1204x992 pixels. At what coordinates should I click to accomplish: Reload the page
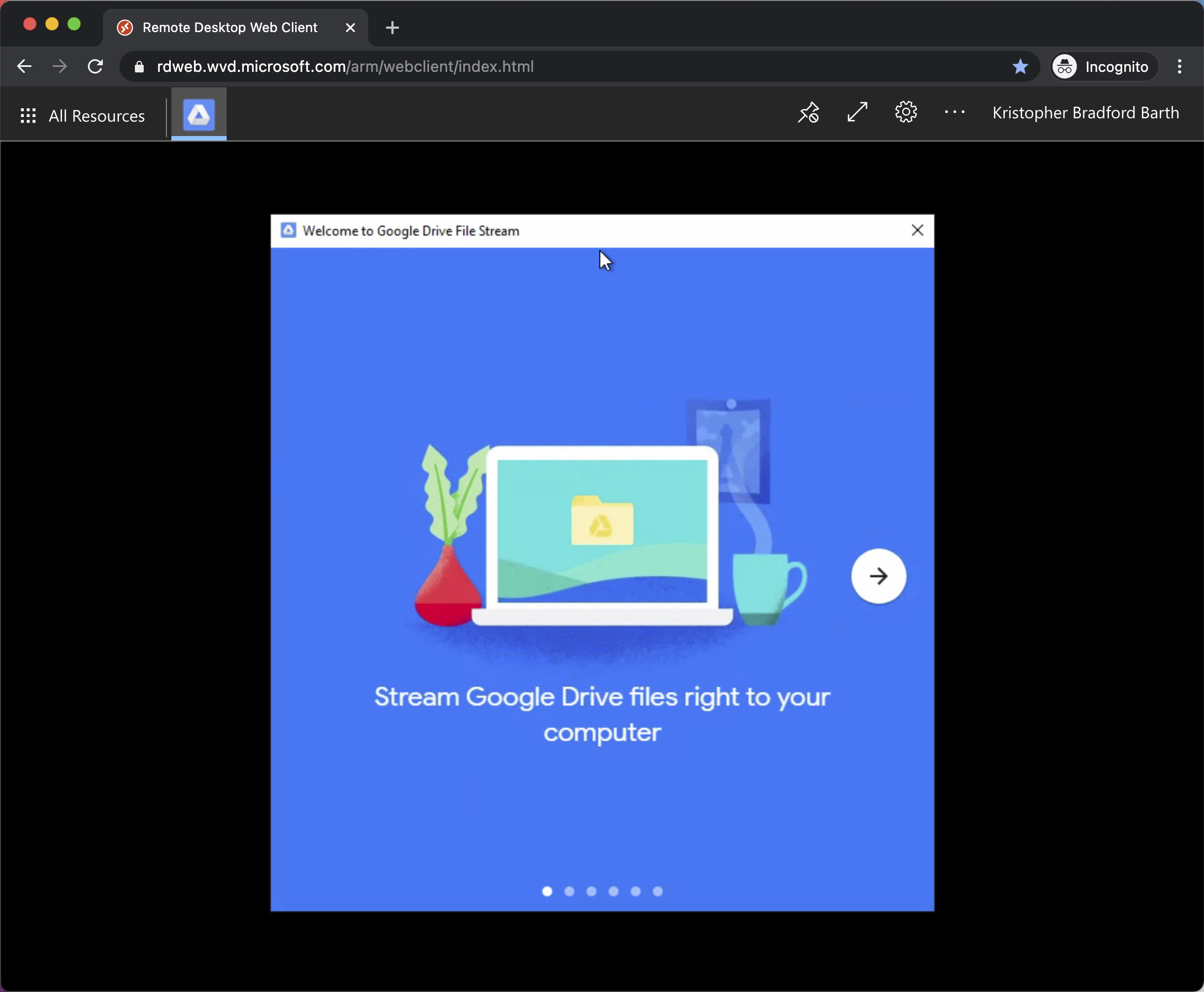(96, 66)
